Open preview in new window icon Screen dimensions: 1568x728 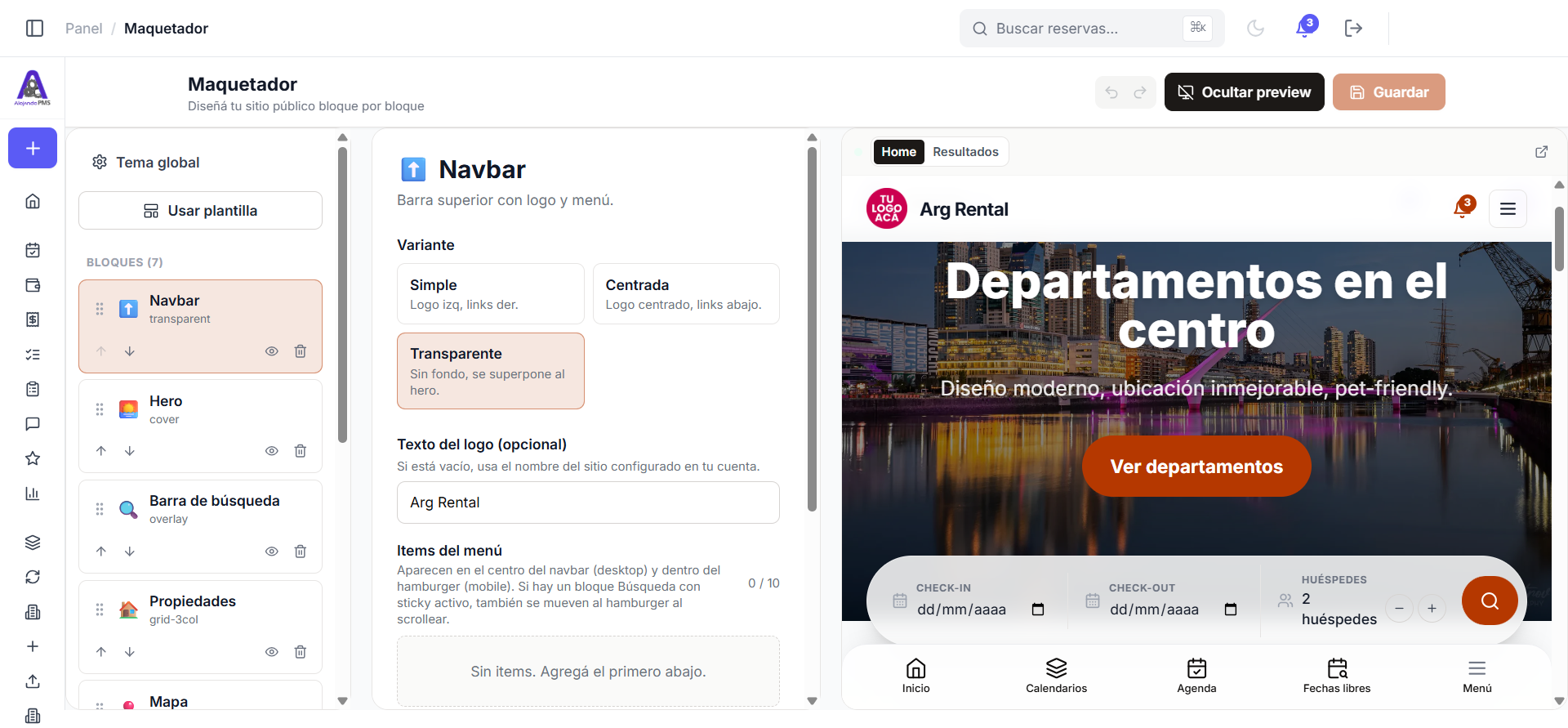(x=1541, y=152)
